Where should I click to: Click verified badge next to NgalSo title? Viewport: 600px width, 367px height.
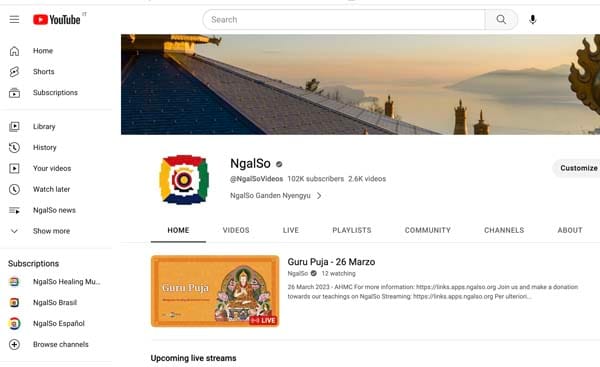pyautogui.click(x=279, y=164)
